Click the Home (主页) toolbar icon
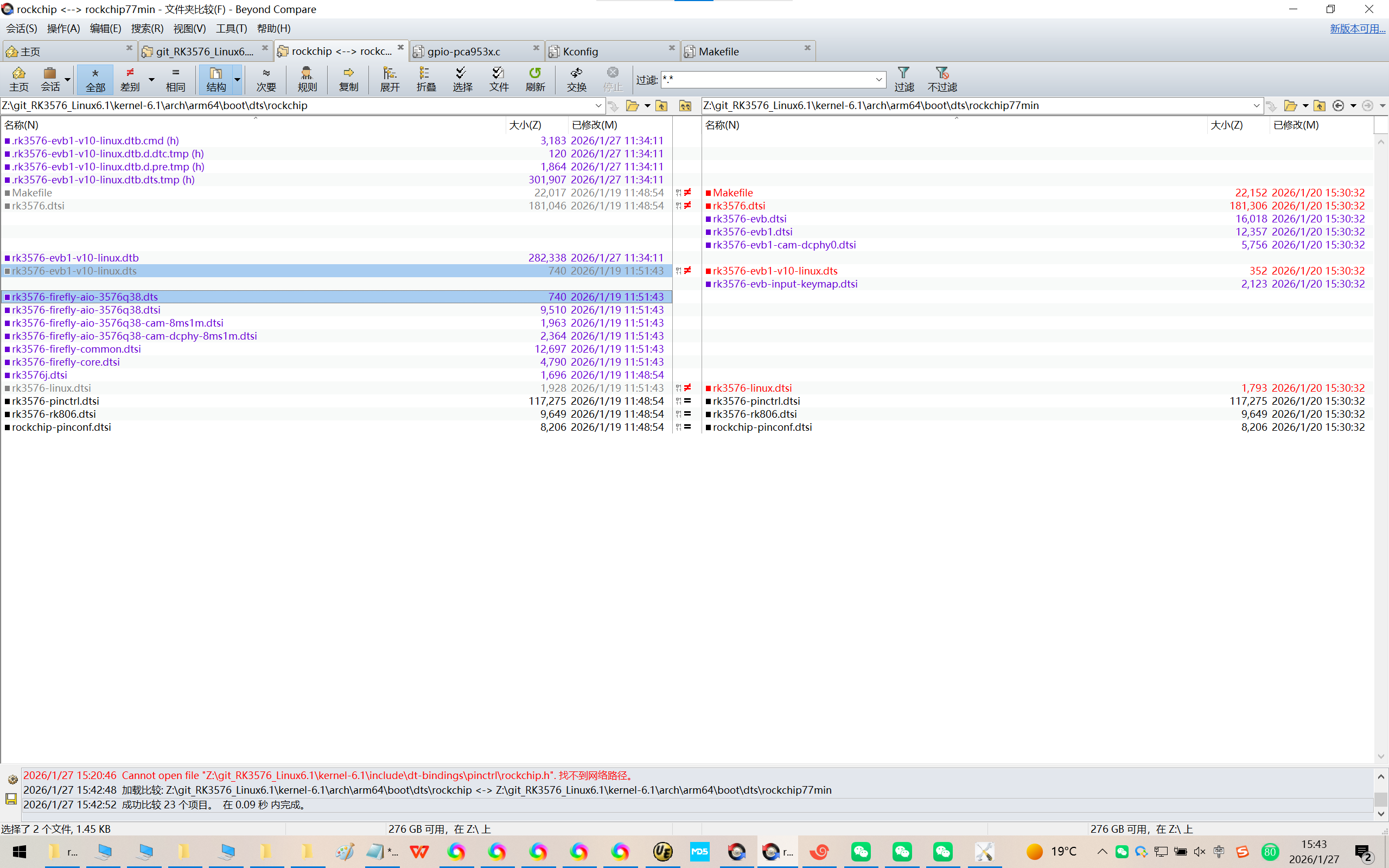The height and width of the screenshot is (868, 1389). coord(18,79)
